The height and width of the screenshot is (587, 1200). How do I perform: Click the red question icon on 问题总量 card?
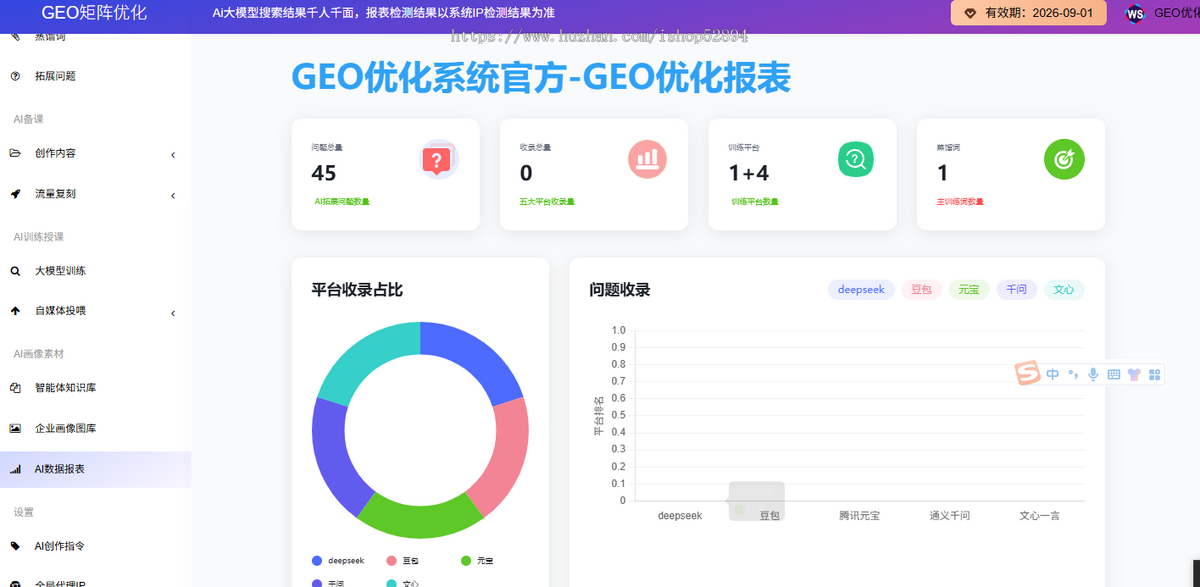(437, 159)
